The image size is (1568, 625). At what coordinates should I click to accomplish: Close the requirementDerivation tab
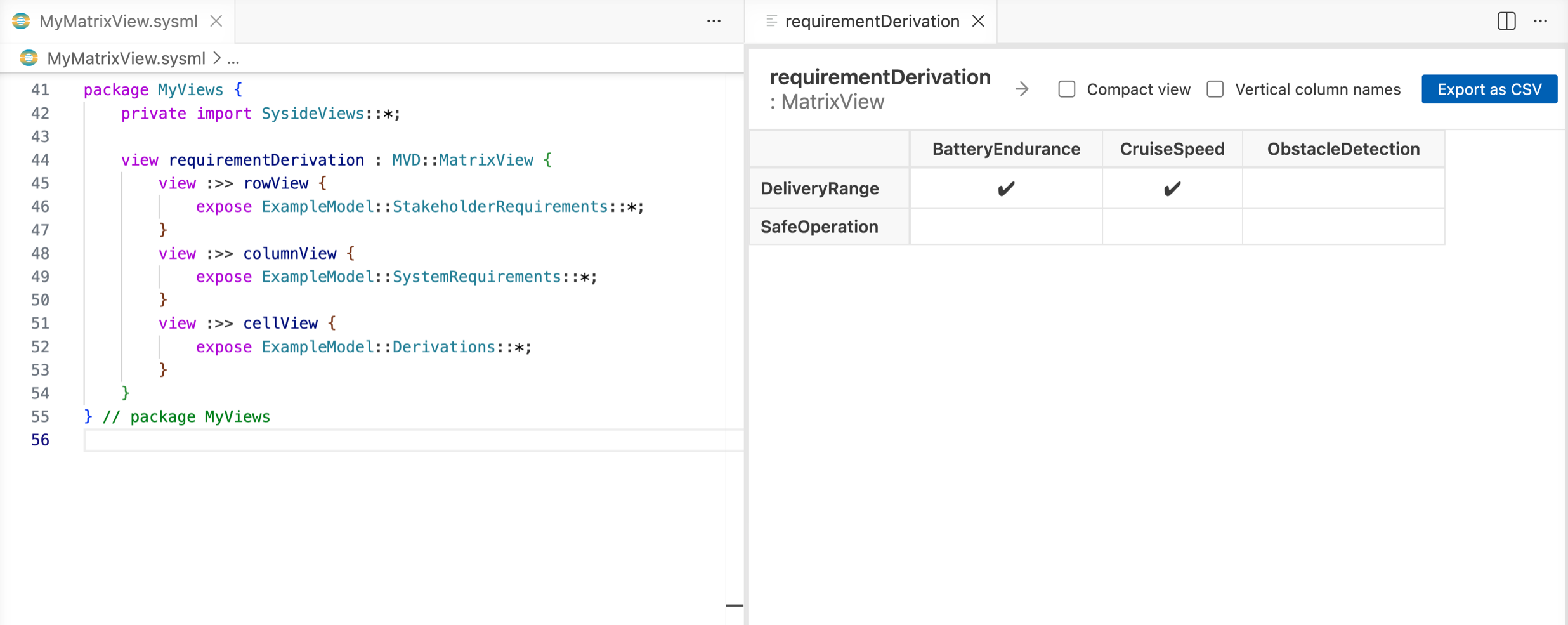coord(978,21)
